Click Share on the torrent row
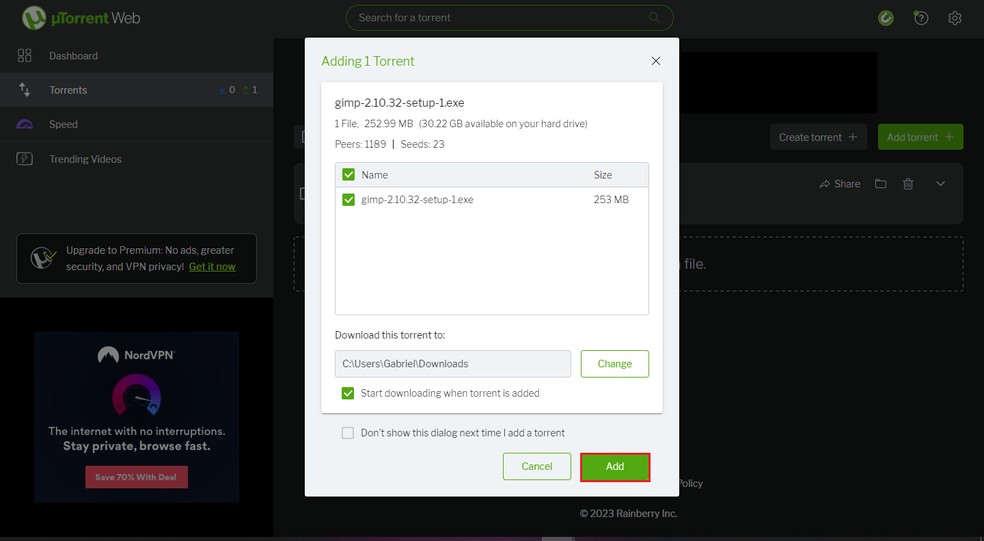This screenshot has height=541, width=984. [x=840, y=184]
